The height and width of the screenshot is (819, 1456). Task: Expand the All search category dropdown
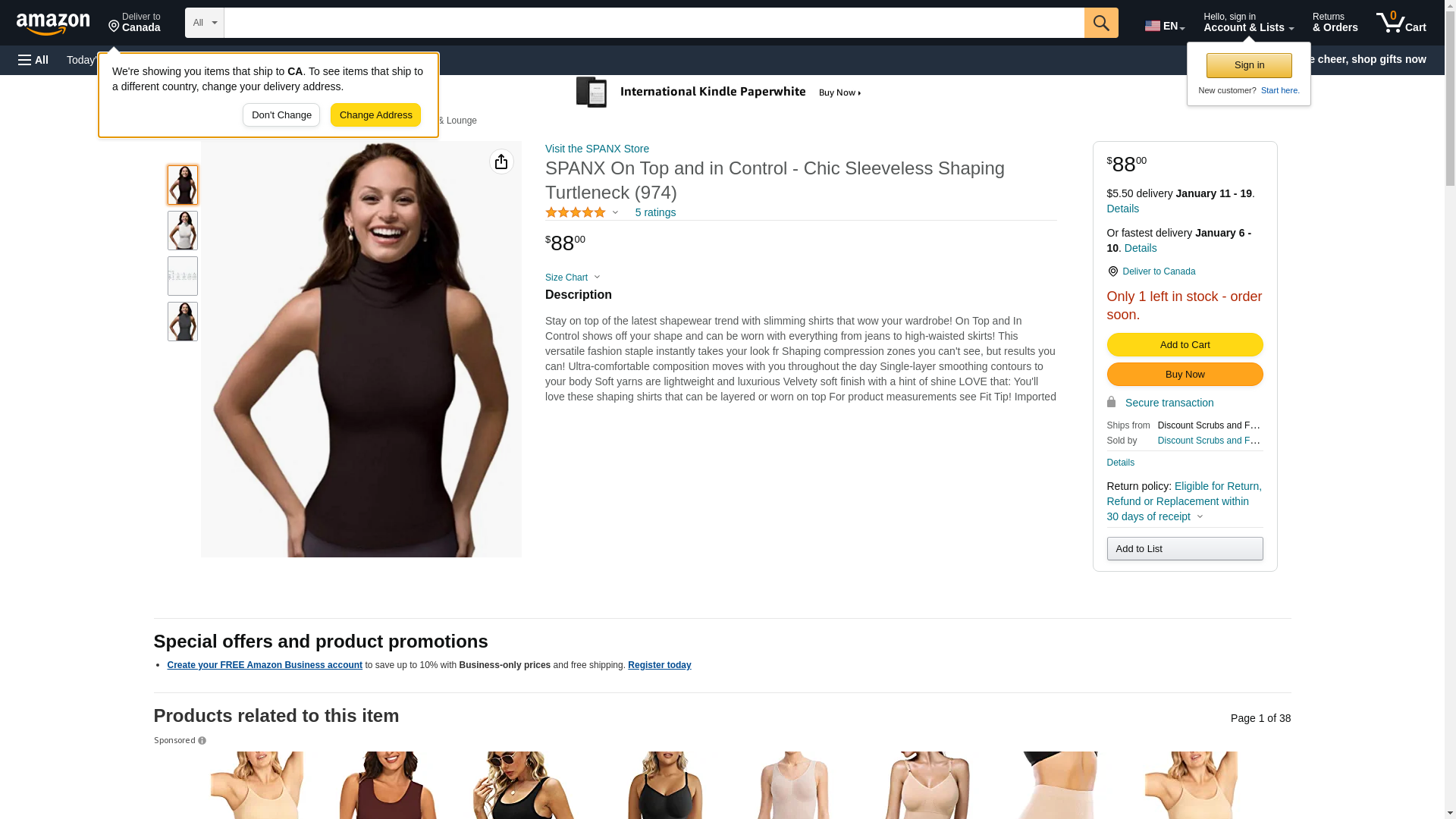(205, 23)
